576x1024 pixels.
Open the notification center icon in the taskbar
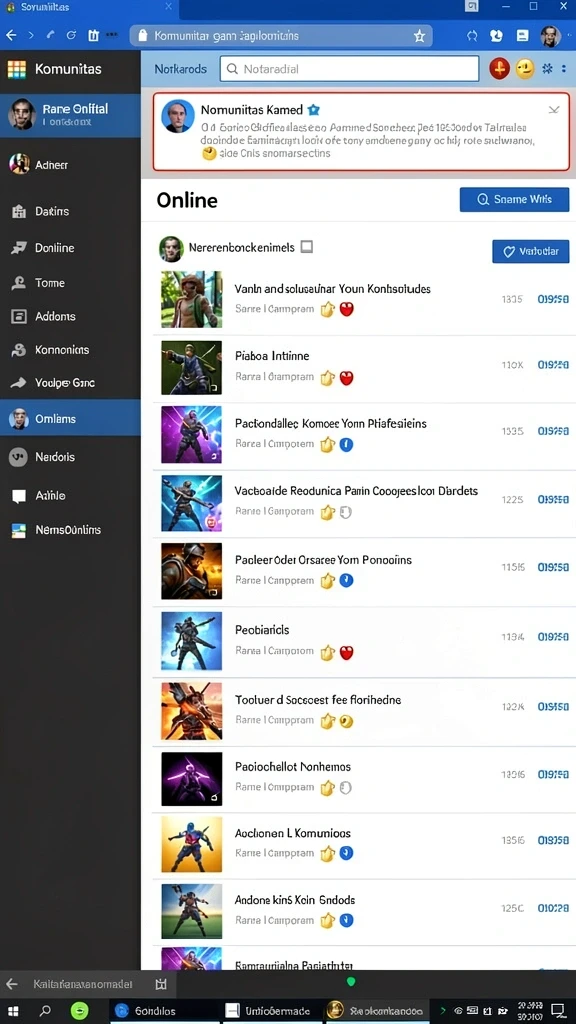point(558,1011)
